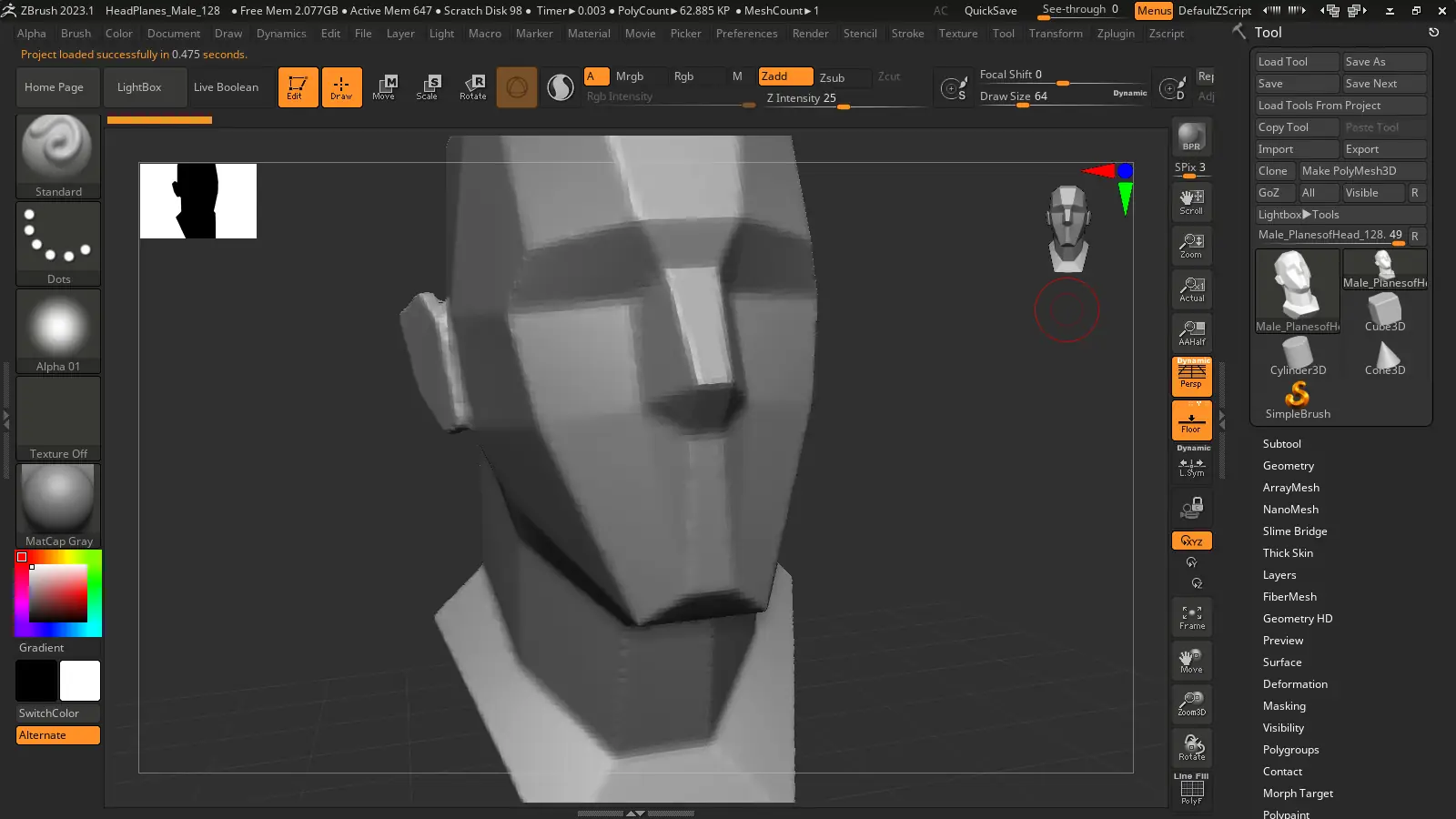Select the Scale transform tool
The image size is (1456, 819).
point(428,86)
